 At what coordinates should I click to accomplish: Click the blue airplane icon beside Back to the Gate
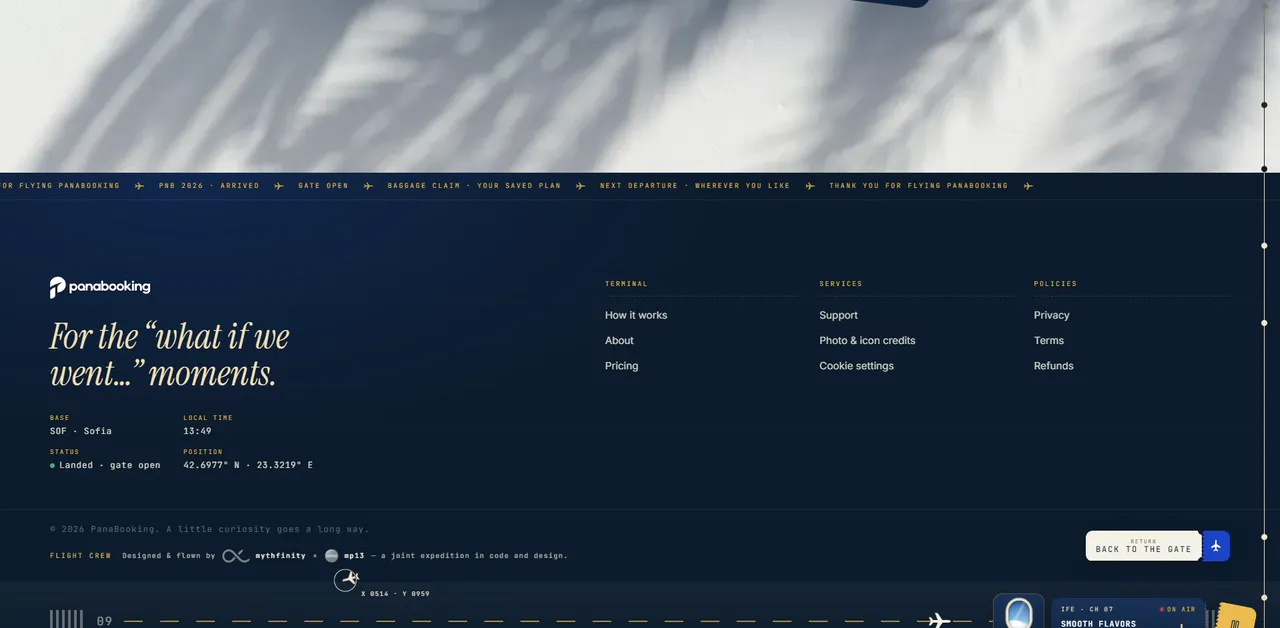1216,546
